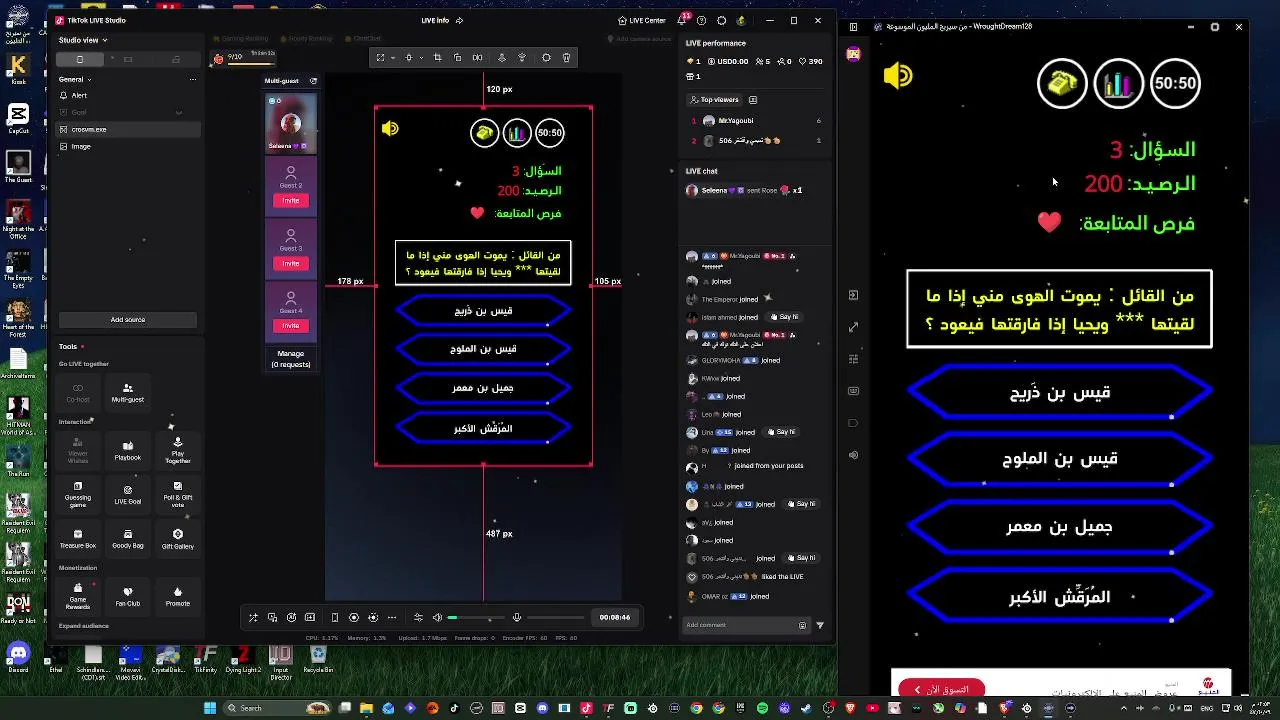Image resolution: width=1280 pixels, height=720 pixels.
Task: Open the Promote tool
Action: click(177, 596)
